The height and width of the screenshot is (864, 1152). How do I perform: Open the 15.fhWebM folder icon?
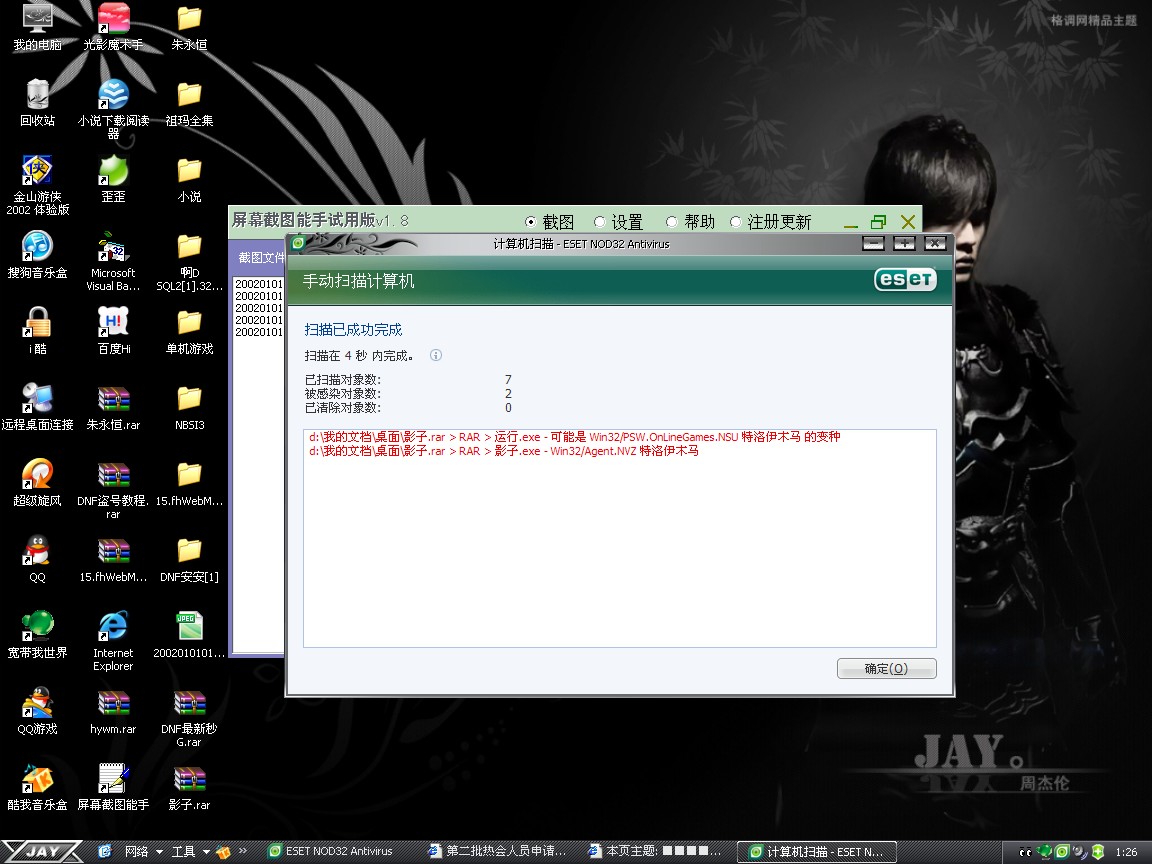(190, 483)
